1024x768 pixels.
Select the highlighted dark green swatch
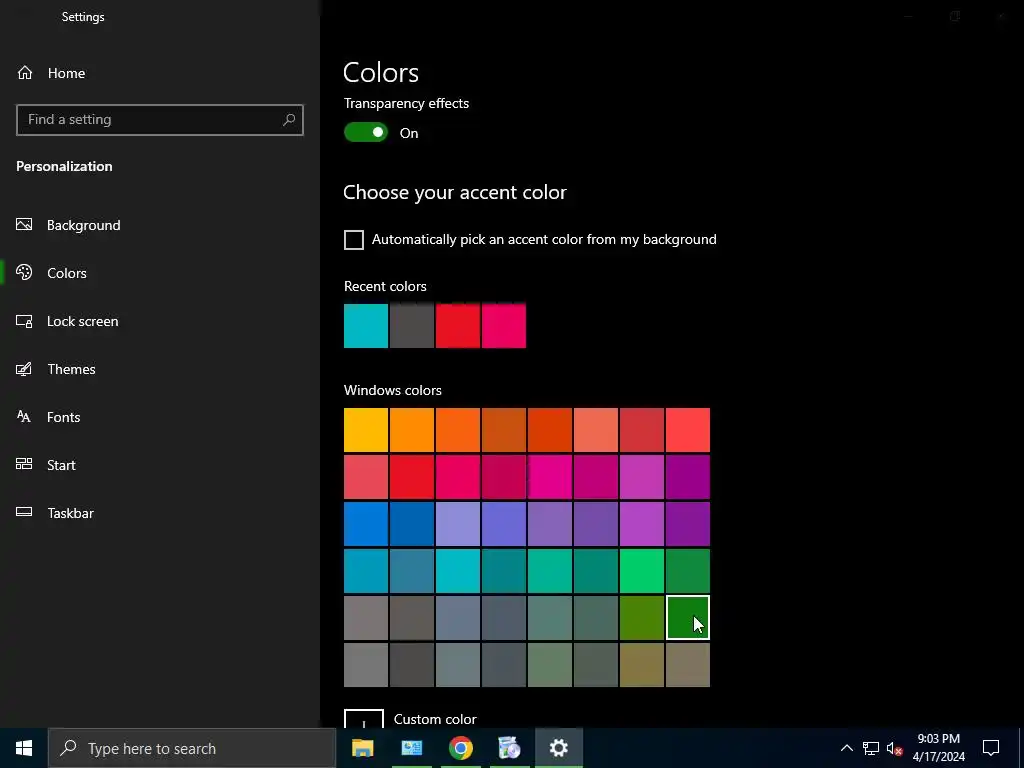[x=688, y=618]
